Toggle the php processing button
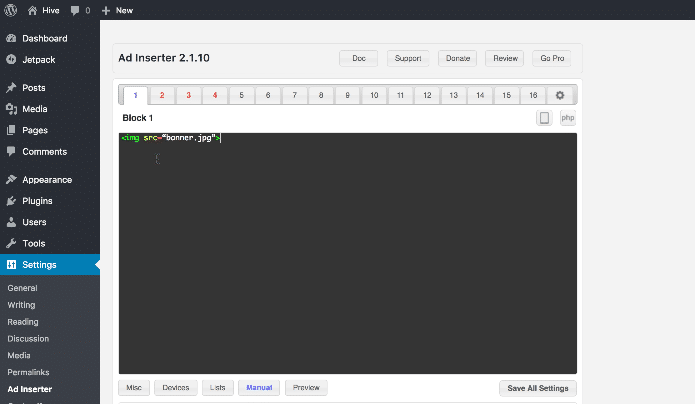The image size is (695, 404). pyautogui.click(x=568, y=118)
